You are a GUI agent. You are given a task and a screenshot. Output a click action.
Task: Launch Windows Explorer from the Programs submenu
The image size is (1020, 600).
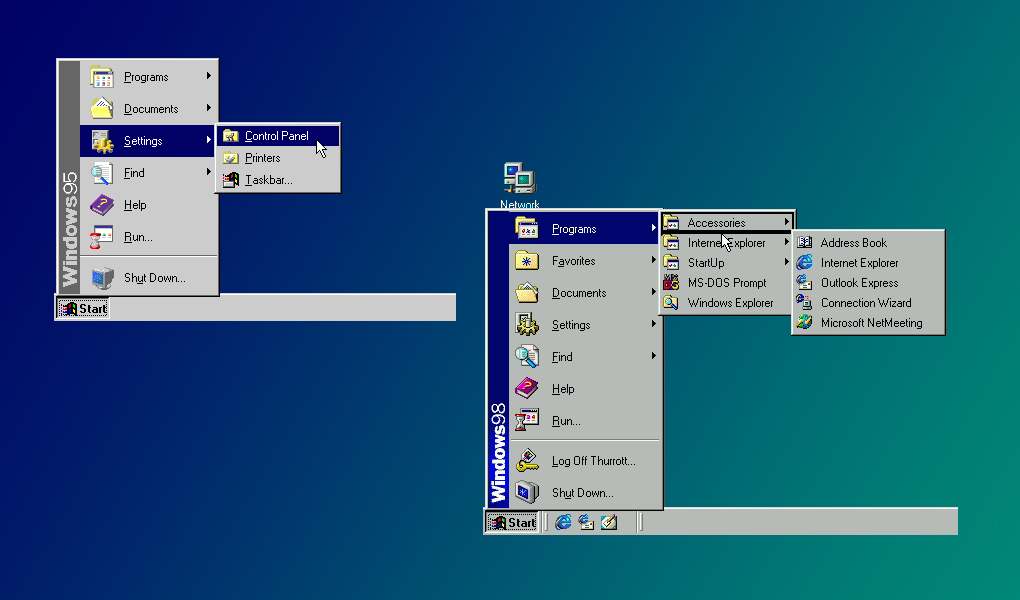coord(730,302)
